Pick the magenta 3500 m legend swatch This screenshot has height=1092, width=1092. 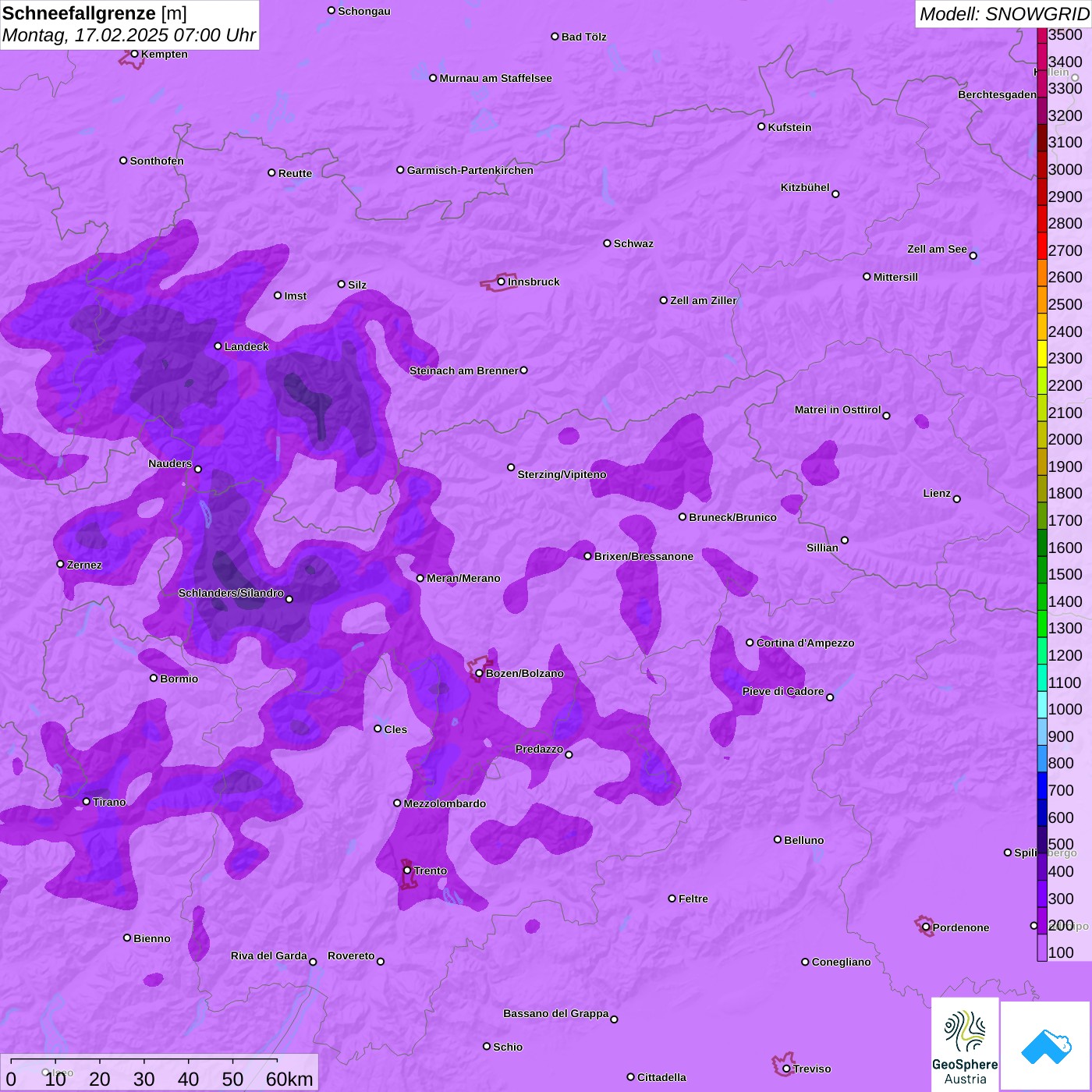coord(1042,35)
